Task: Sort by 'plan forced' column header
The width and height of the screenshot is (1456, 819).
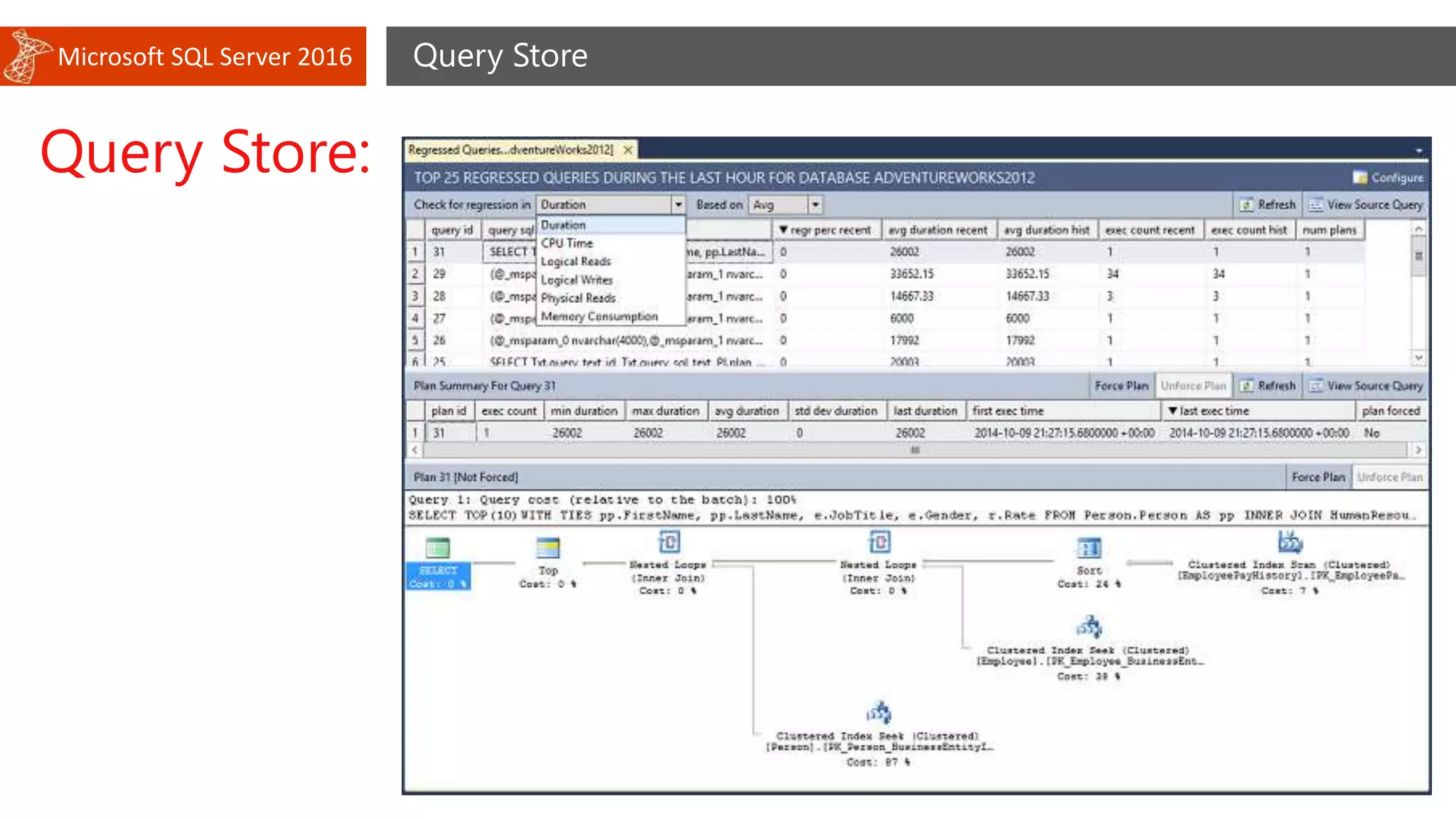Action: point(1391,411)
